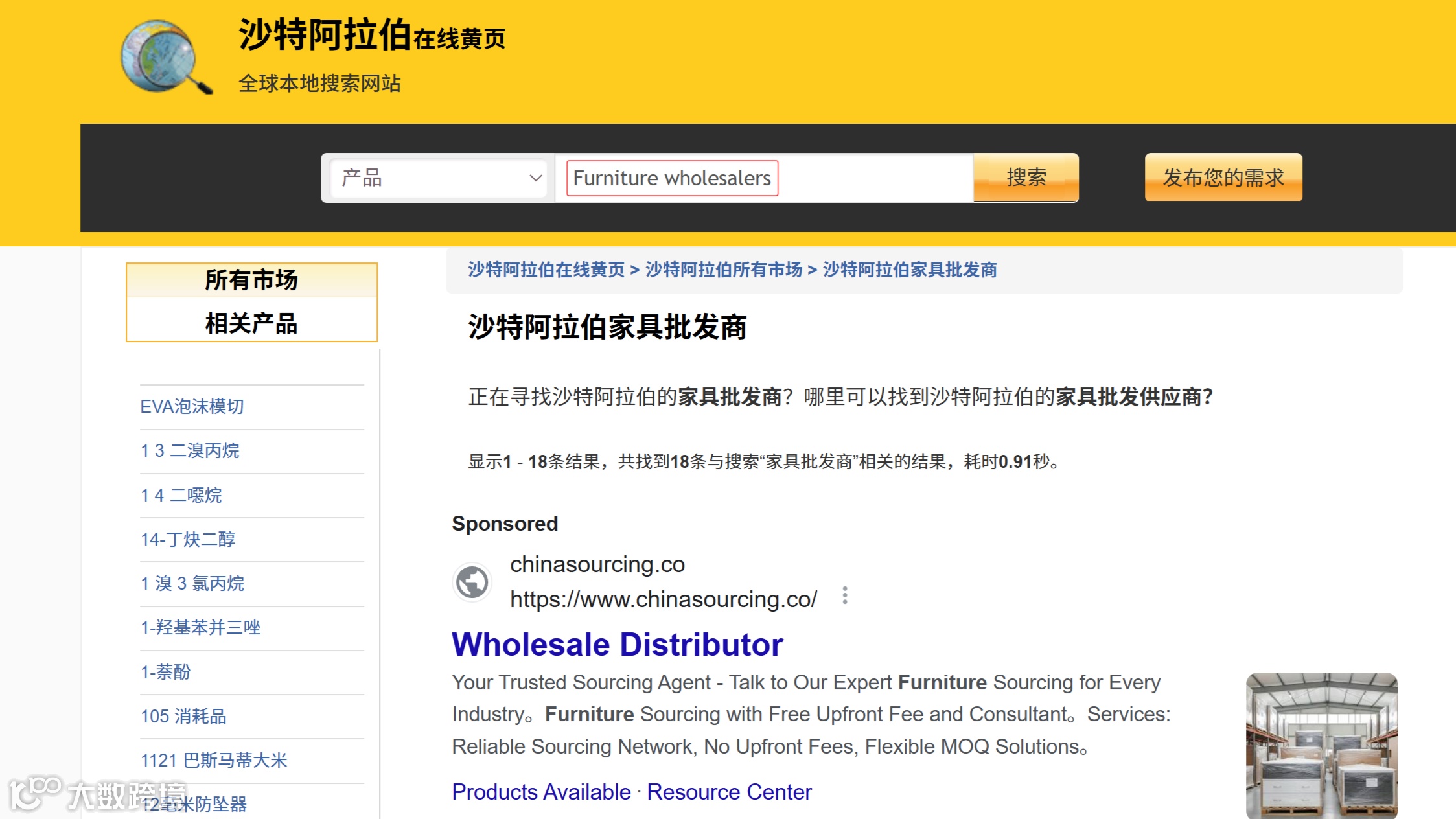This screenshot has width=1456, height=819.
Task: Click the 沙特阿拉伯在线黄页 site title
Action: click(371, 35)
